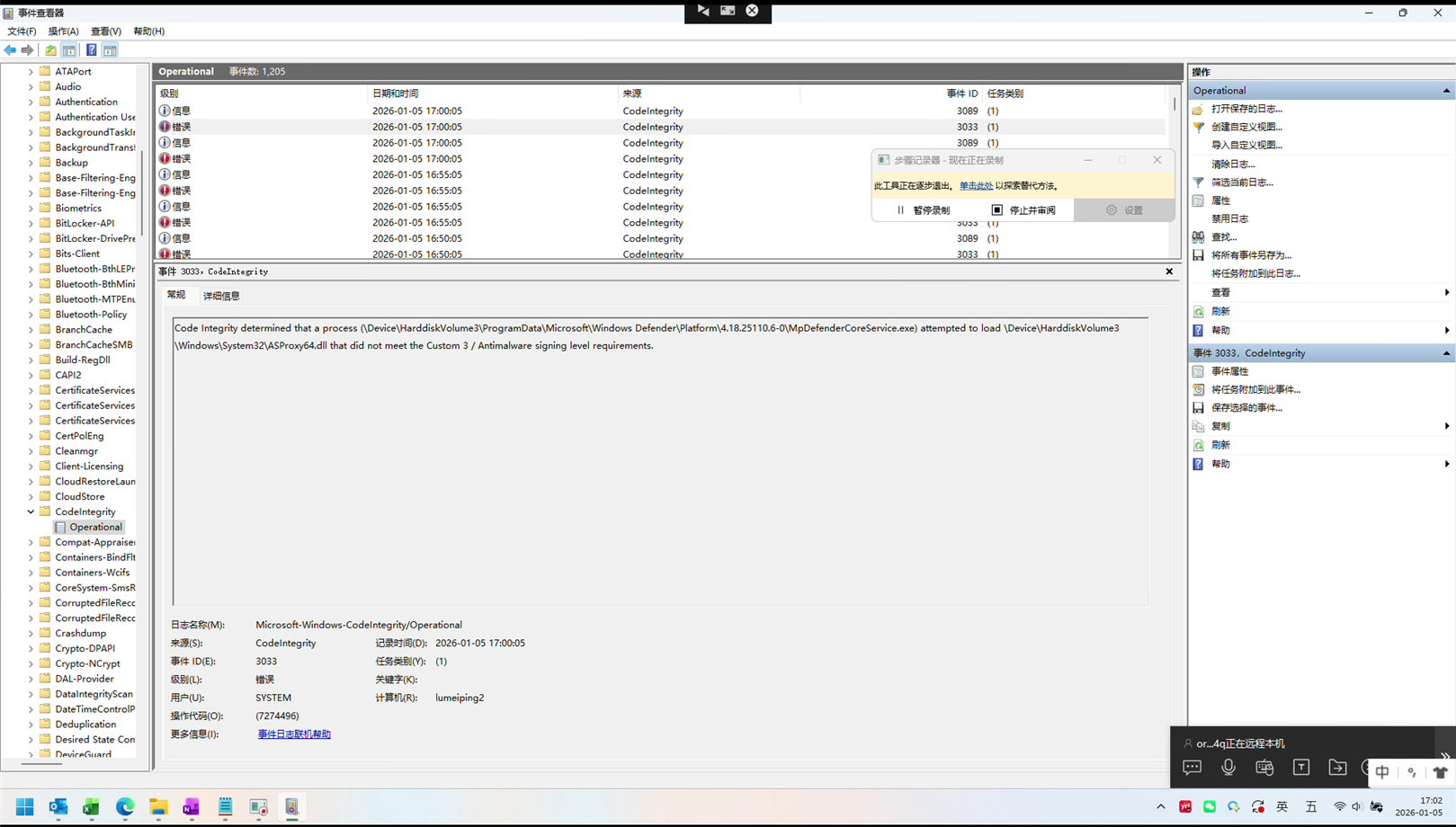Screen dimensions: 1456x827
Task: Click 查找 binoculars action
Action: (1223, 237)
